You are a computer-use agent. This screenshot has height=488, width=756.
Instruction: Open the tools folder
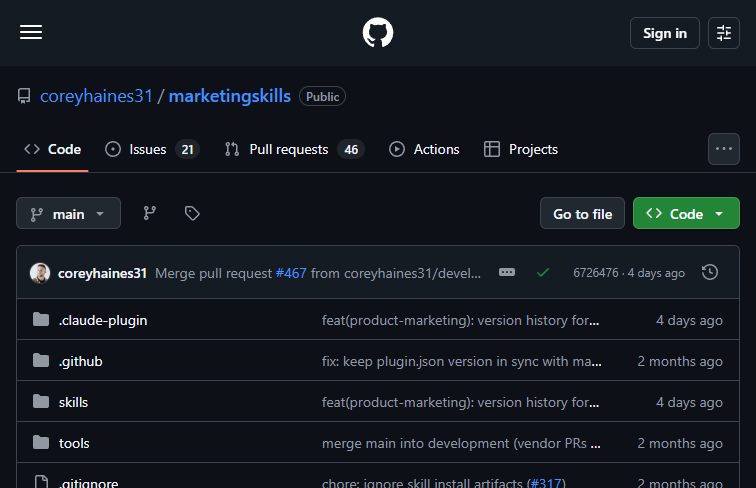click(74, 443)
